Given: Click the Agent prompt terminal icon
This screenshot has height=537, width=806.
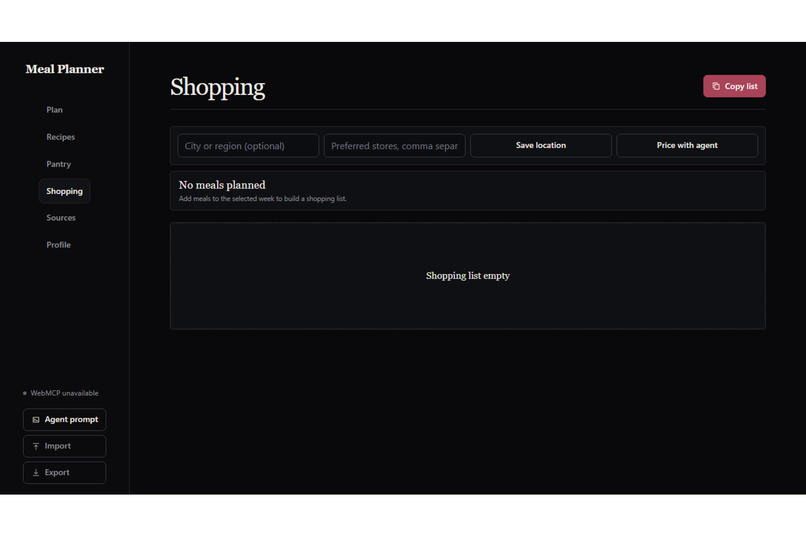Looking at the screenshot, I should tap(36, 420).
